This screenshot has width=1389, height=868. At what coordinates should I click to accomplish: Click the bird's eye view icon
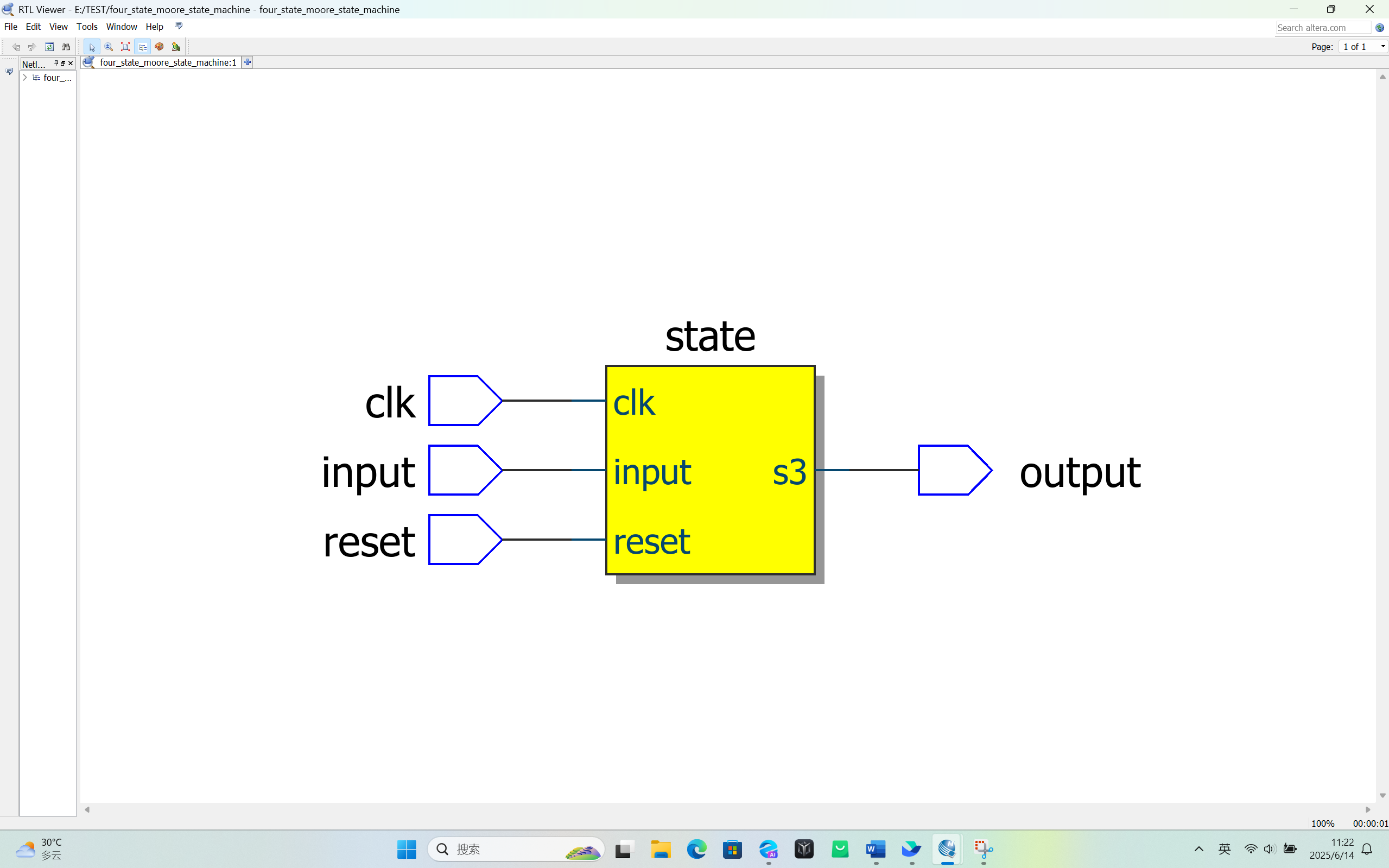[176, 47]
